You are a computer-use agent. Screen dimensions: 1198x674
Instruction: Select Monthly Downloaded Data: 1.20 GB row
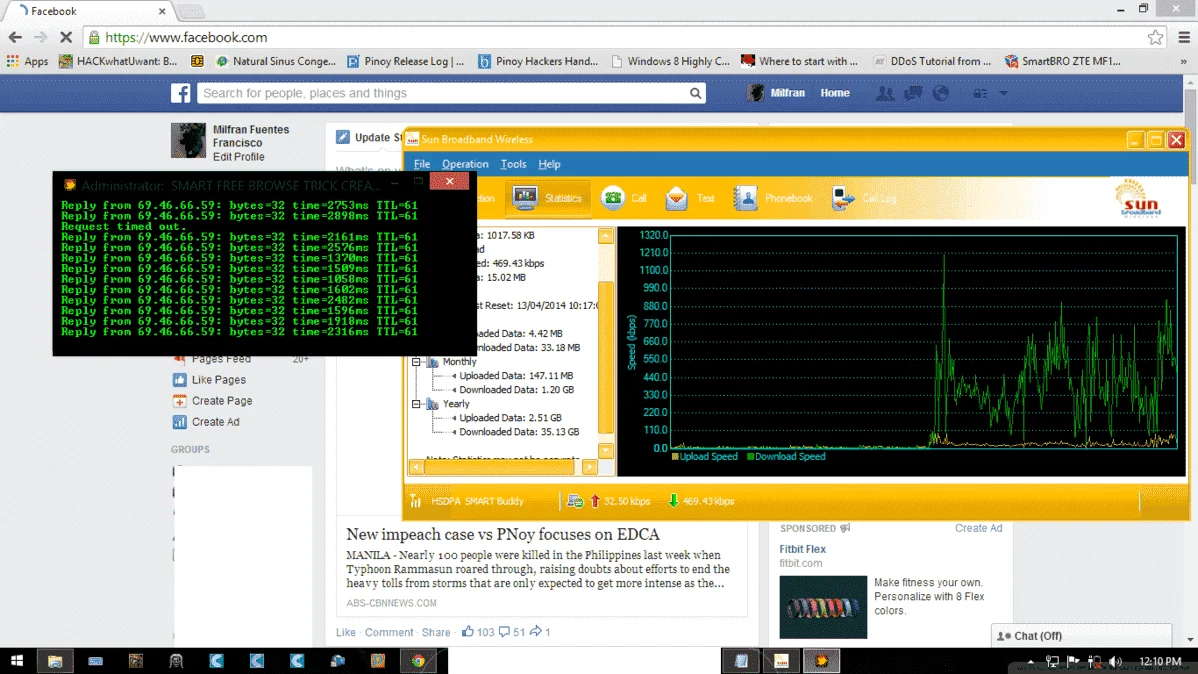point(516,390)
